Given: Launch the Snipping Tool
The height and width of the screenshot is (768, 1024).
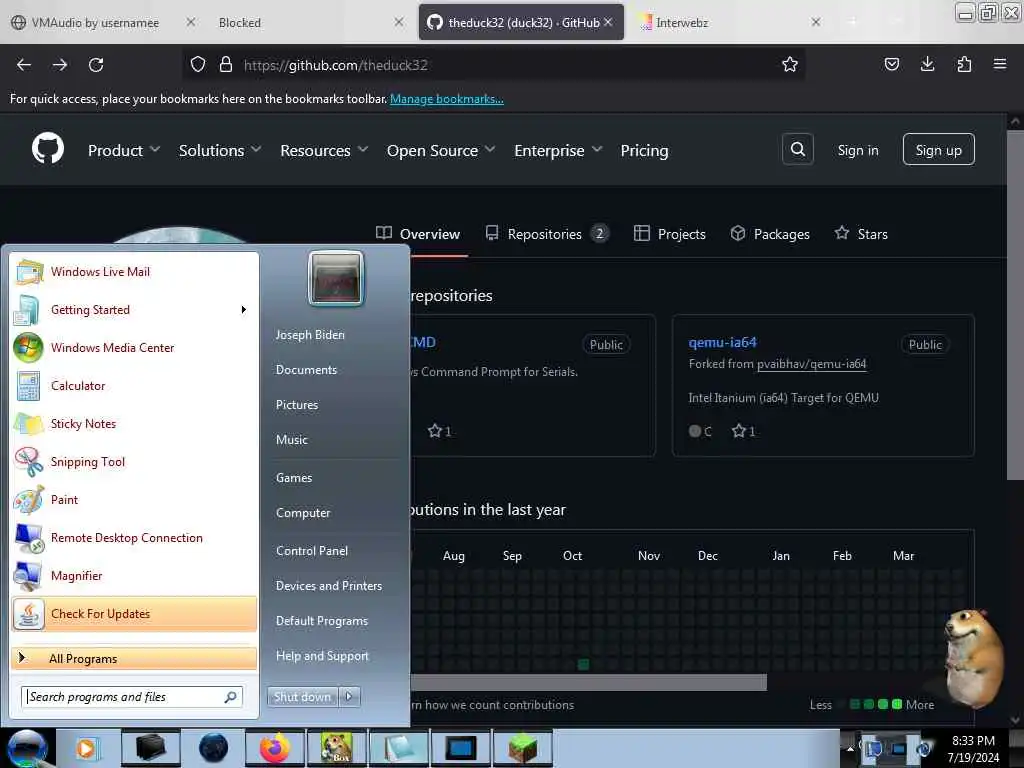Looking at the screenshot, I should [134, 462].
